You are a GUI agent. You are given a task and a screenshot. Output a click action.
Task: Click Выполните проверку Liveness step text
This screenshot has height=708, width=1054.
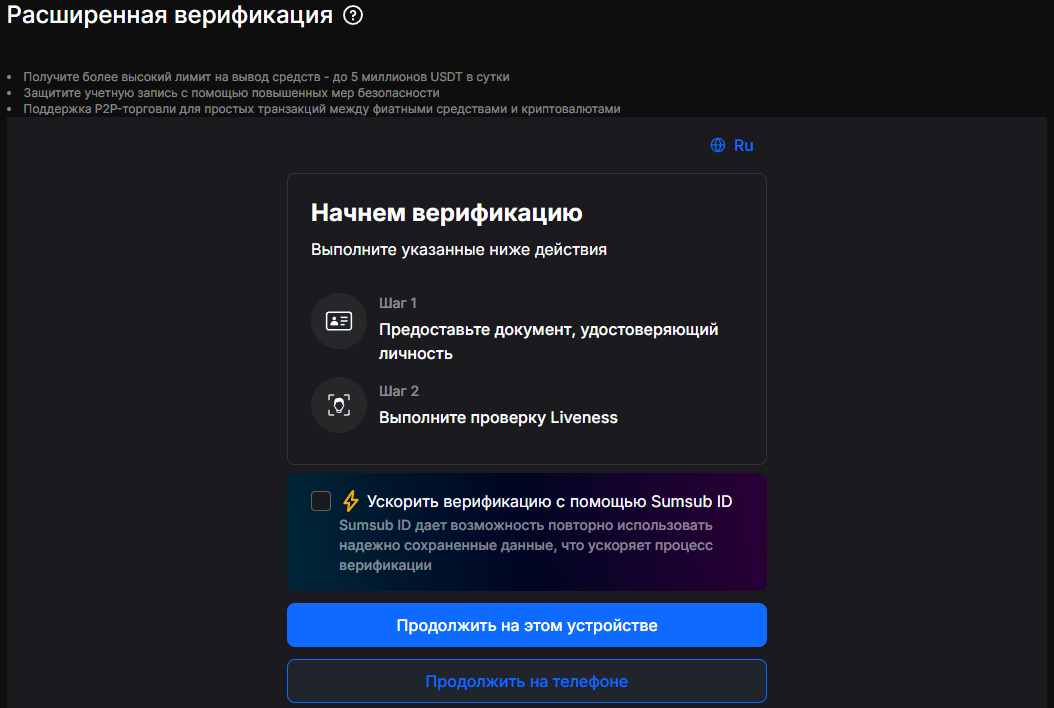point(498,418)
